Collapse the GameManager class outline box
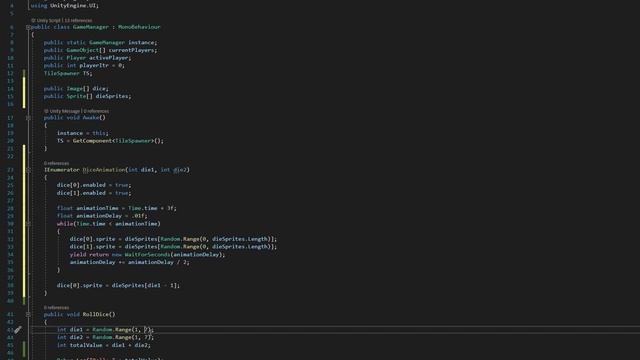The width and height of the screenshot is (640, 360). pos(28,27)
